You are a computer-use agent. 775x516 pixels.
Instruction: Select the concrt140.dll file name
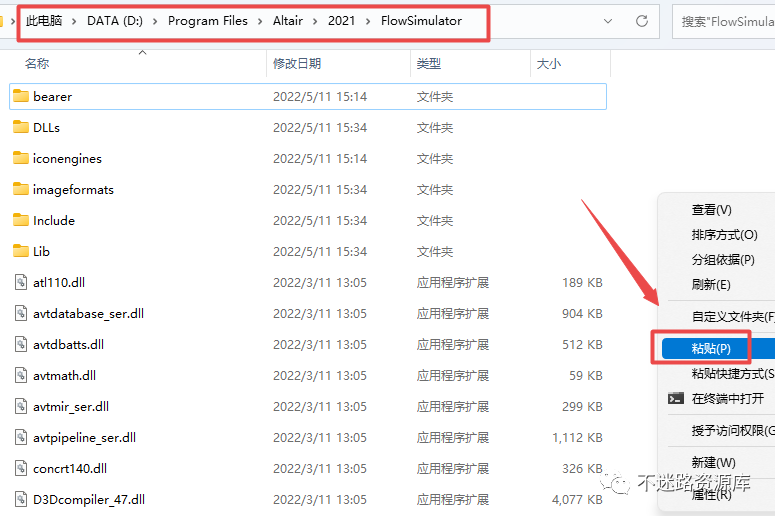click(70, 469)
